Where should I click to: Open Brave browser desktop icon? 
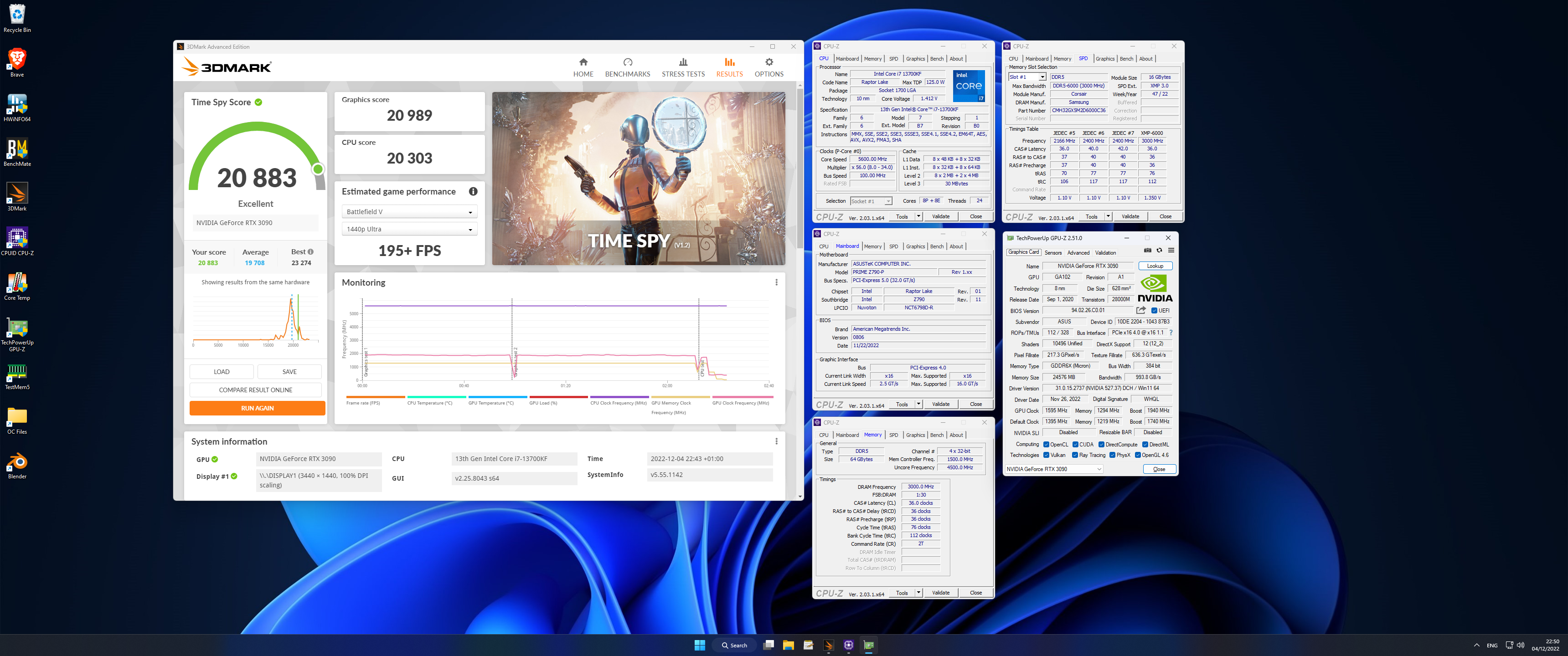click(17, 63)
